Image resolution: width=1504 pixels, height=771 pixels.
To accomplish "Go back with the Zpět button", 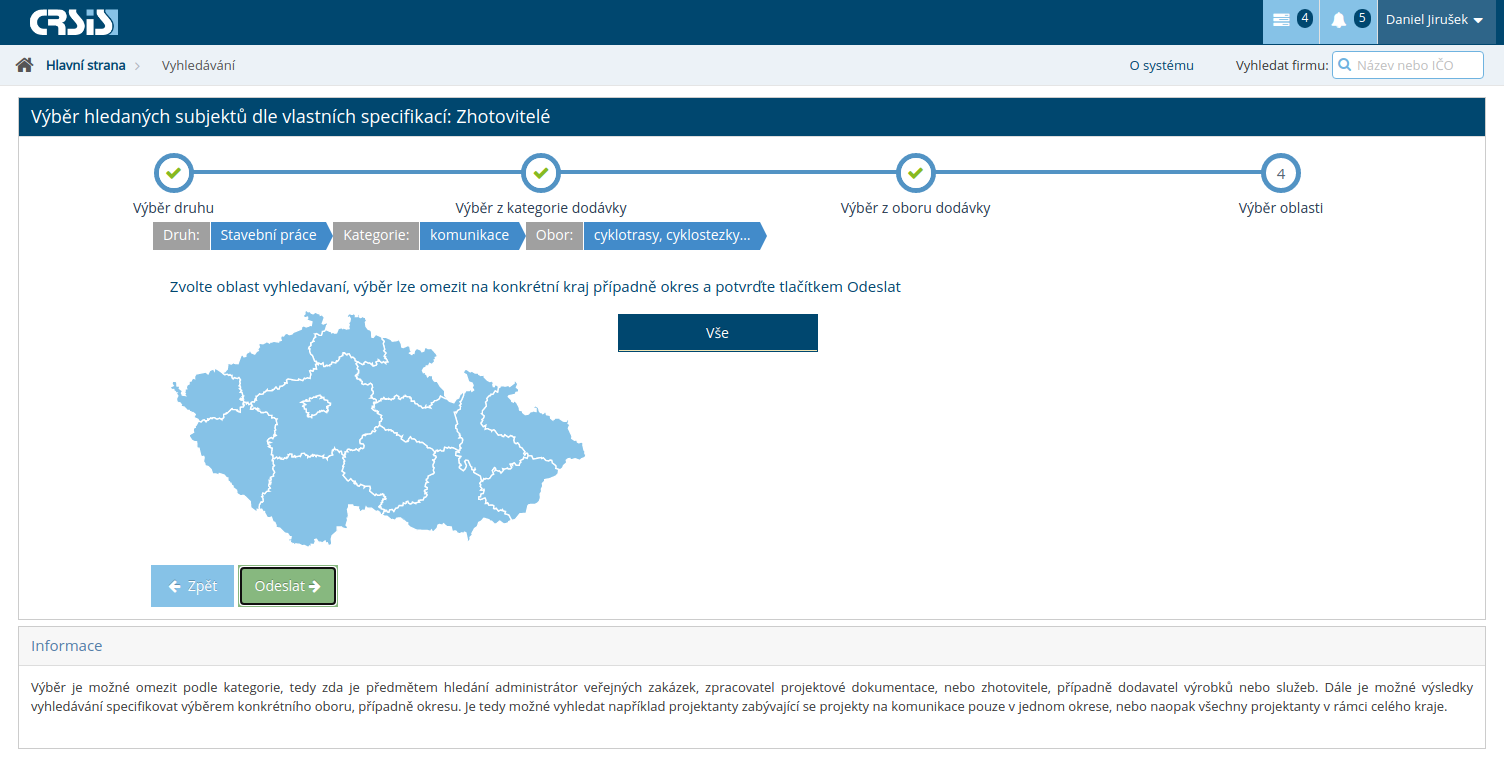I will pos(192,586).
